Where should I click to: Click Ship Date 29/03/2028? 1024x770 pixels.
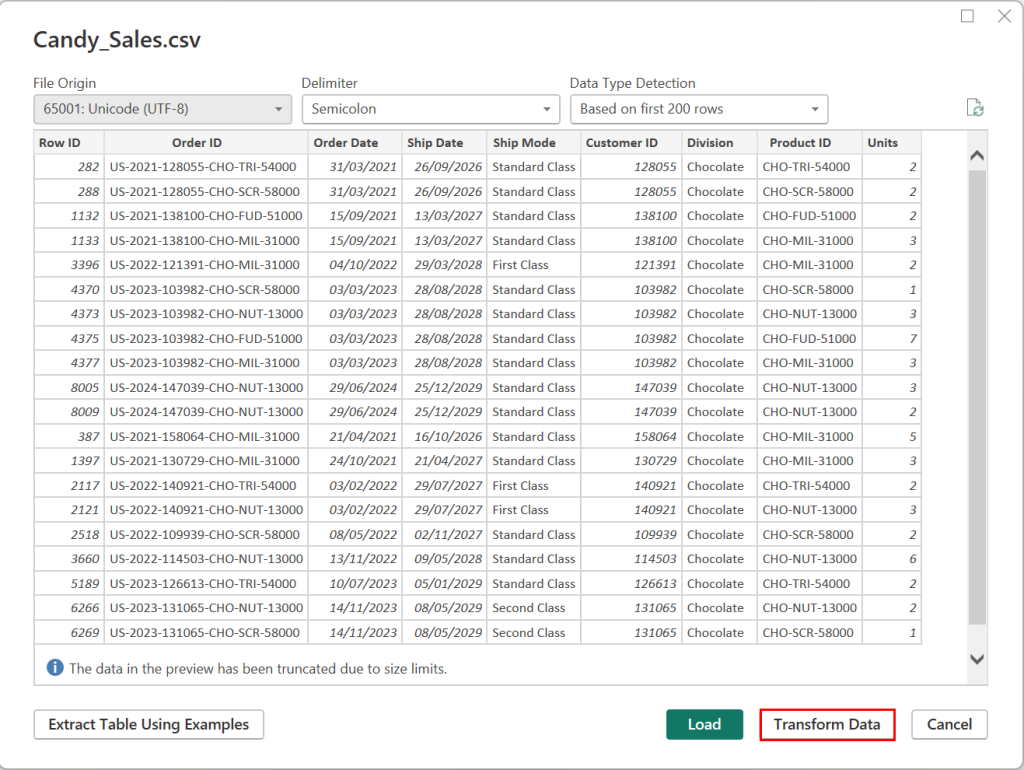pyautogui.click(x=444, y=265)
